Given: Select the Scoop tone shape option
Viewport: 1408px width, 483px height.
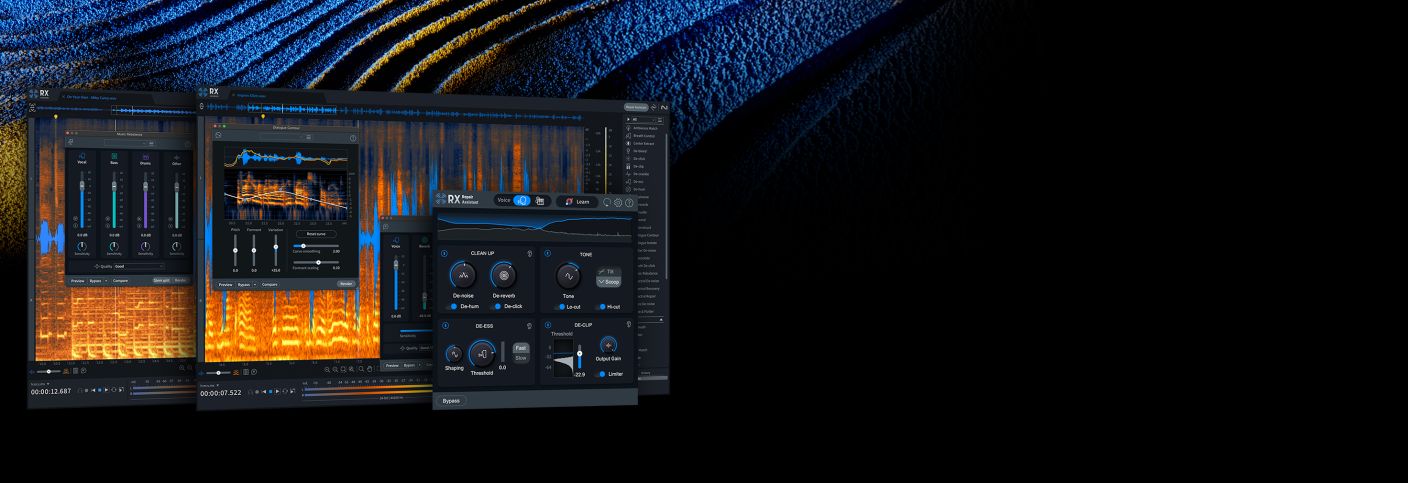Looking at the screenshot, I should pos(609,282).
